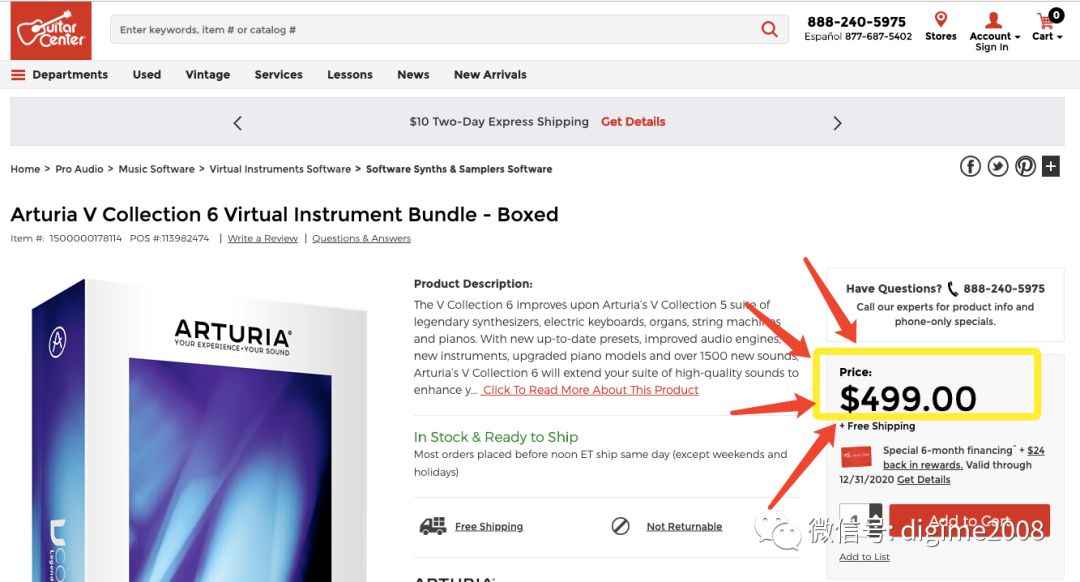Click Get Details shipping link
Image resolution: width=1080 pixels, height=582 pixels.
pyautogui.click(x=633, y=121)
